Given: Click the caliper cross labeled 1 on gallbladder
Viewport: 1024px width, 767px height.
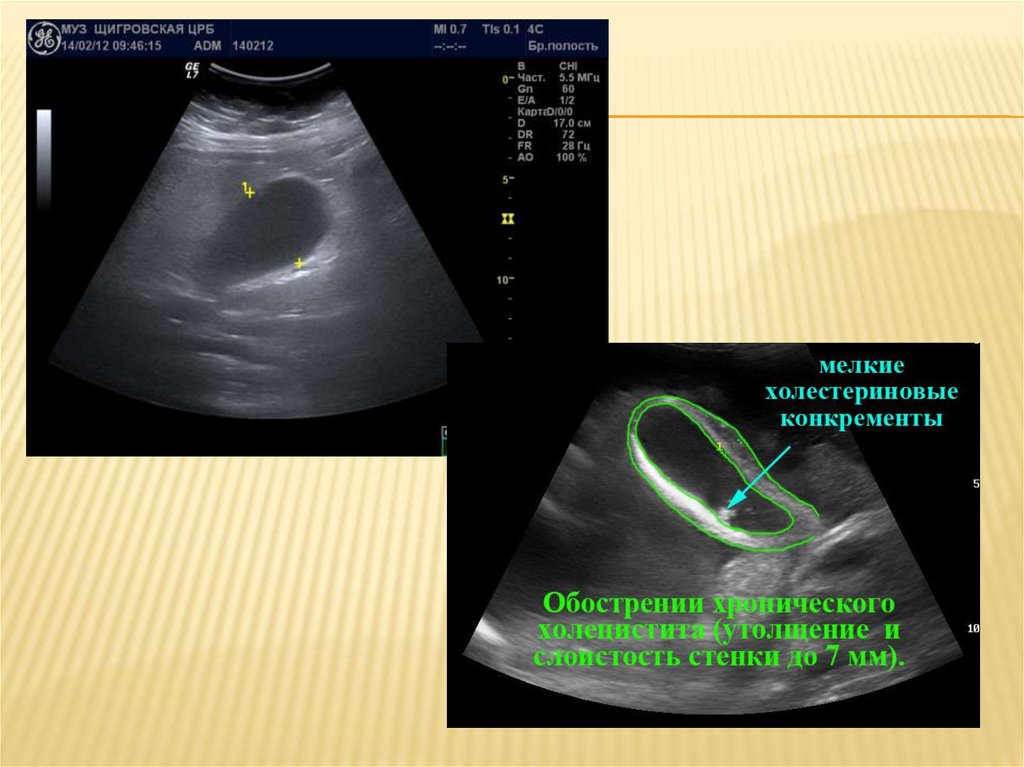Looking at the screenshot, I should 248,191.
